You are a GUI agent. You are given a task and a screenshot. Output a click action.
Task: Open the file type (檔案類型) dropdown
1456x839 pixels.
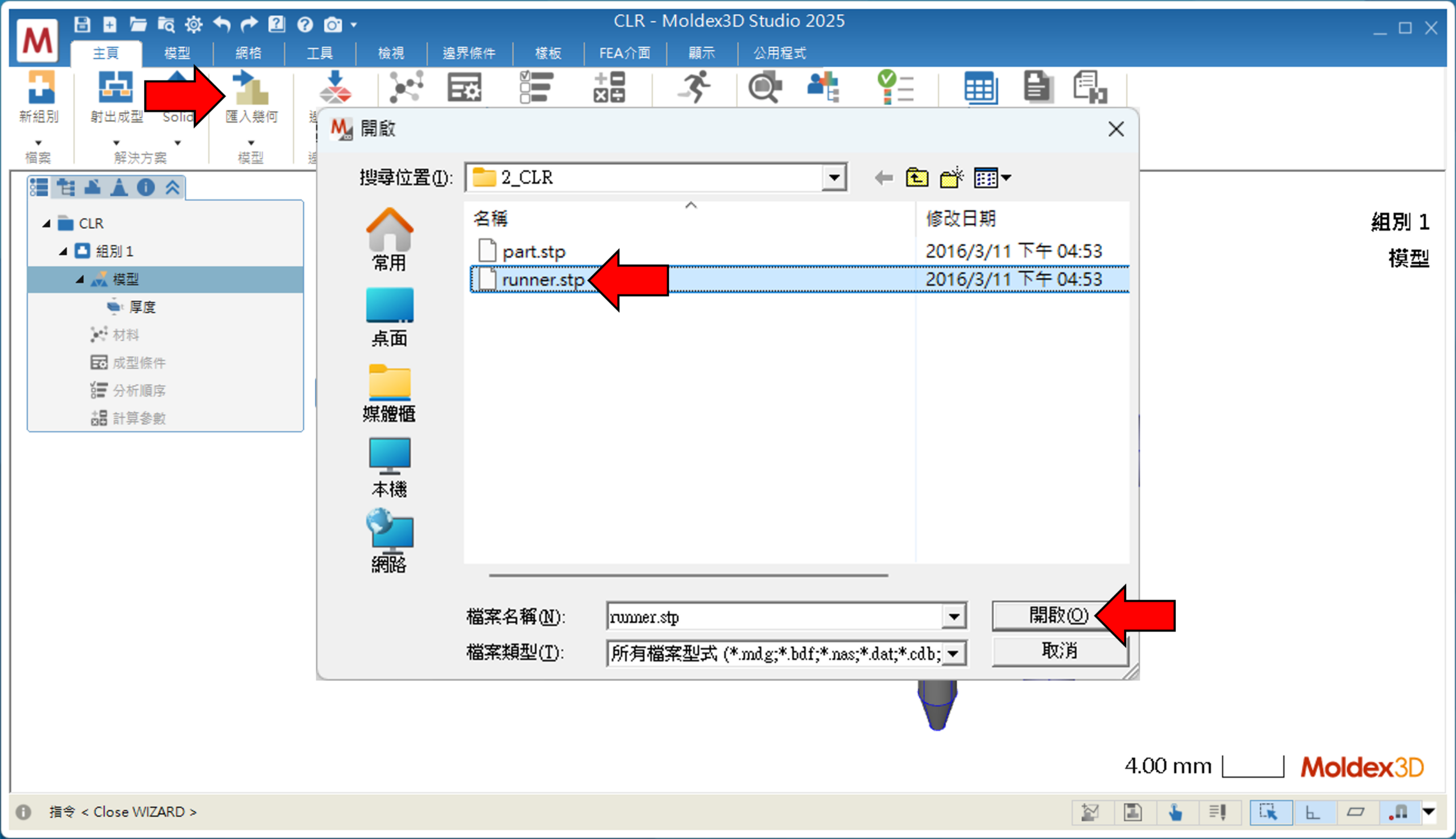click(x=954, y=654)
